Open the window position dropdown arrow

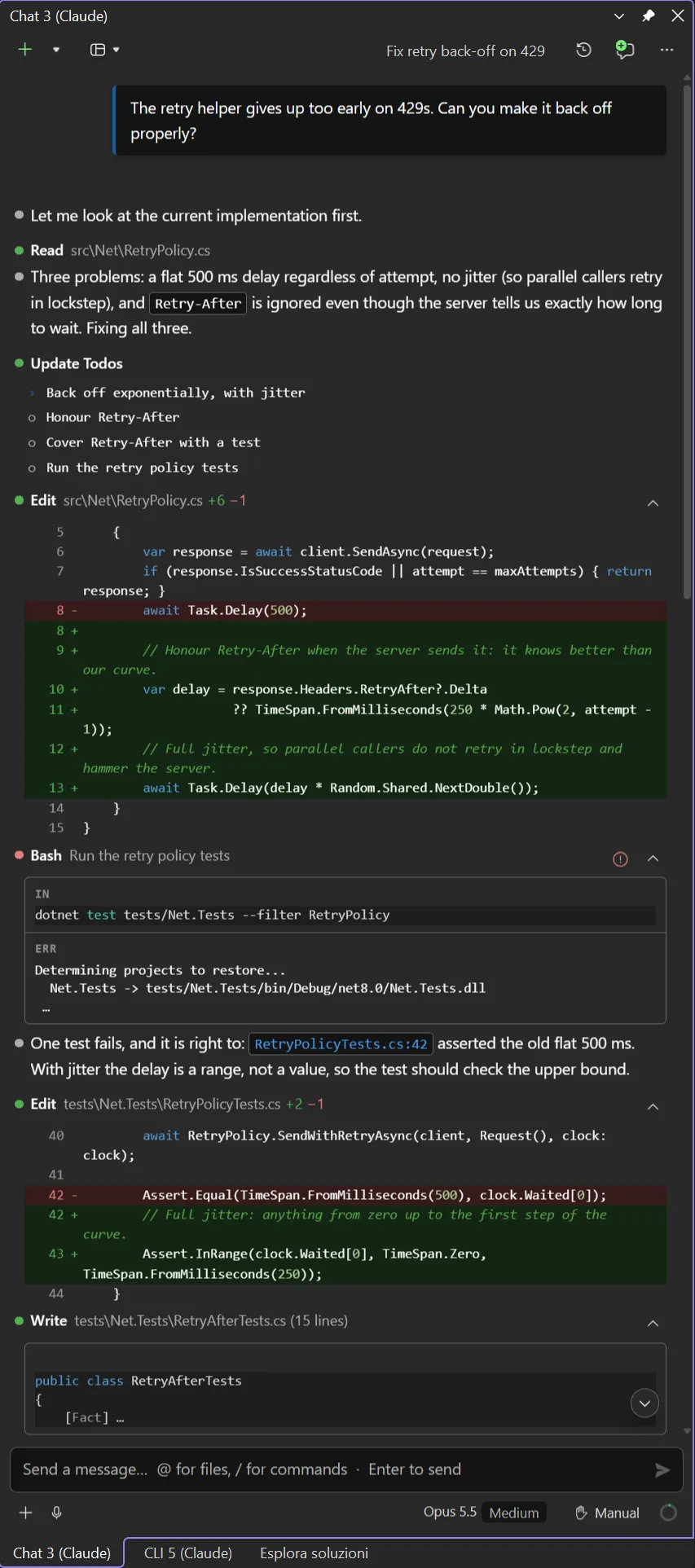619,15
